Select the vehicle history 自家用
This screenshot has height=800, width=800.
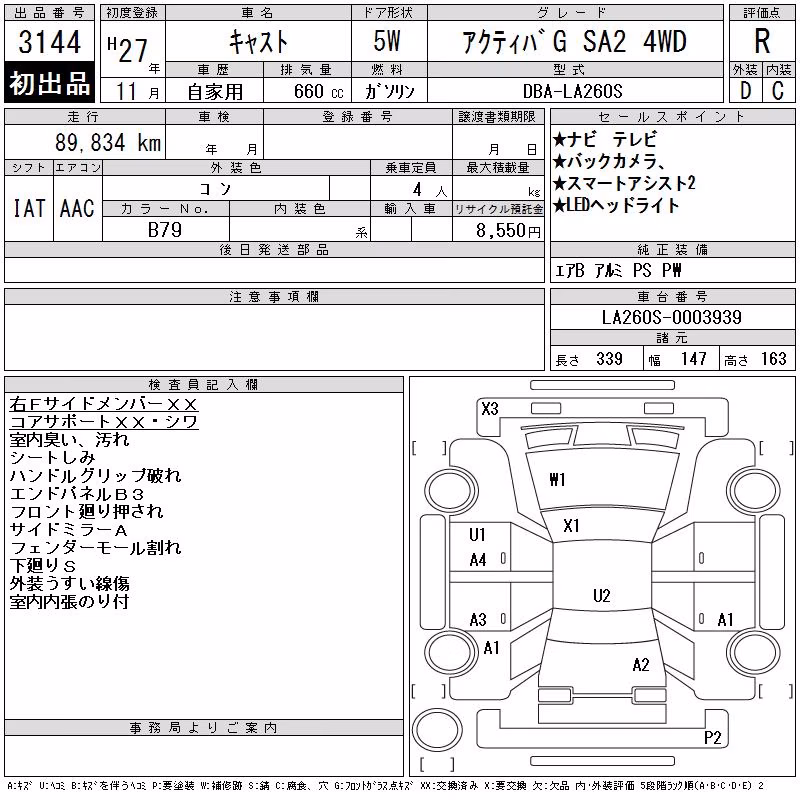(215, 92)
